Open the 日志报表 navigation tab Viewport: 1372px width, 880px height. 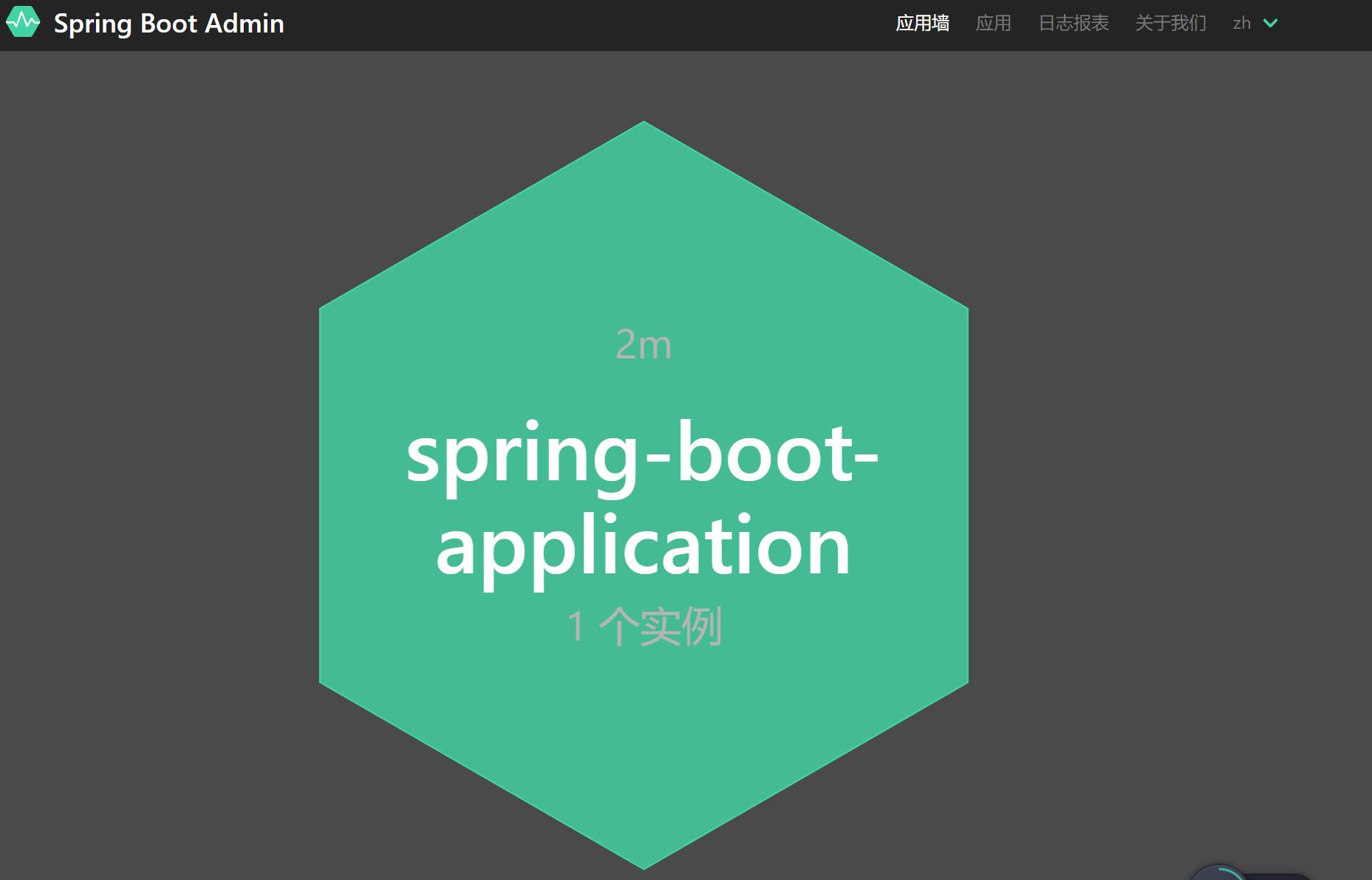point(1074,24)
